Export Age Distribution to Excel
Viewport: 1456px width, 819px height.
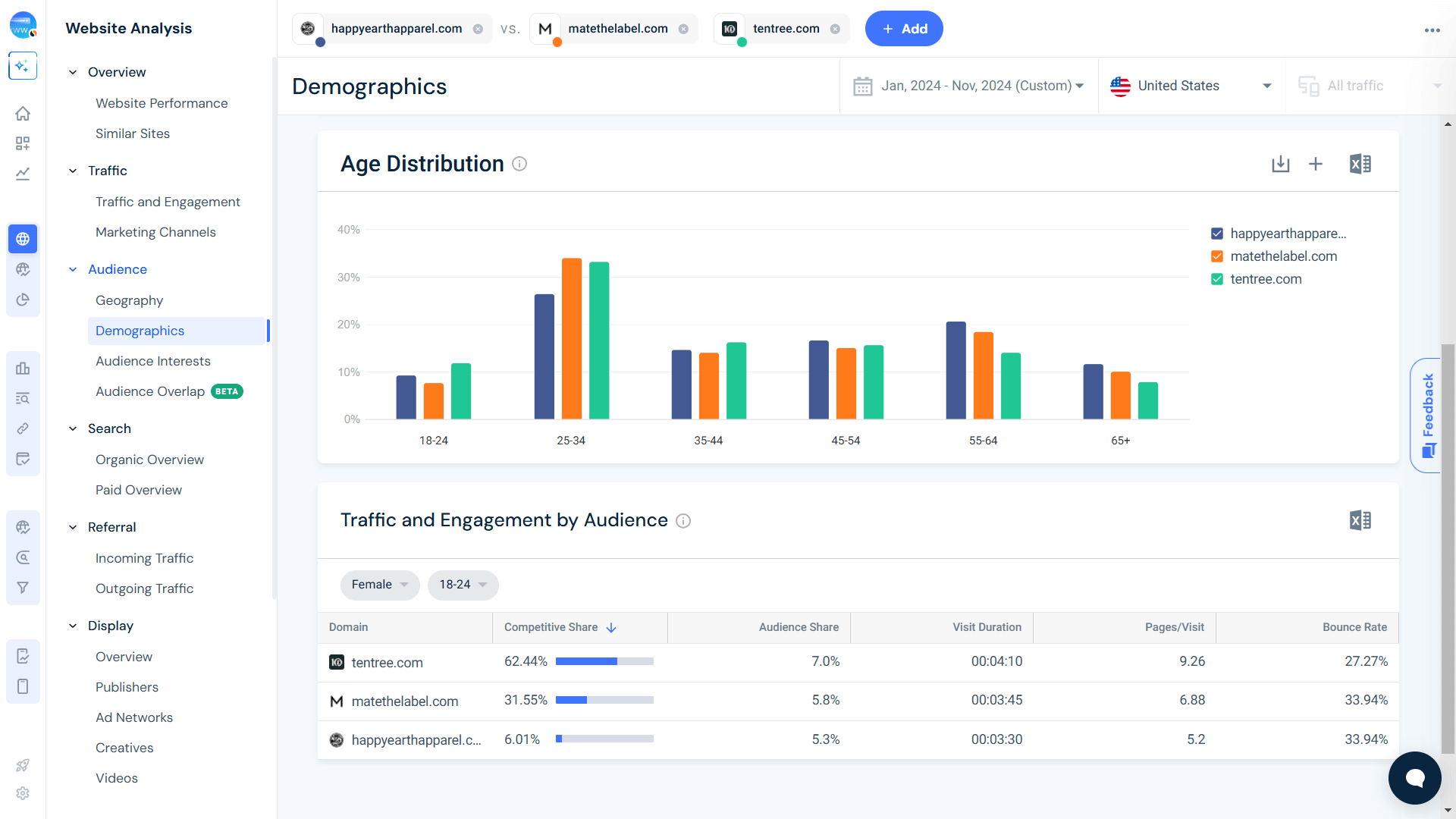pos(1360,164)
